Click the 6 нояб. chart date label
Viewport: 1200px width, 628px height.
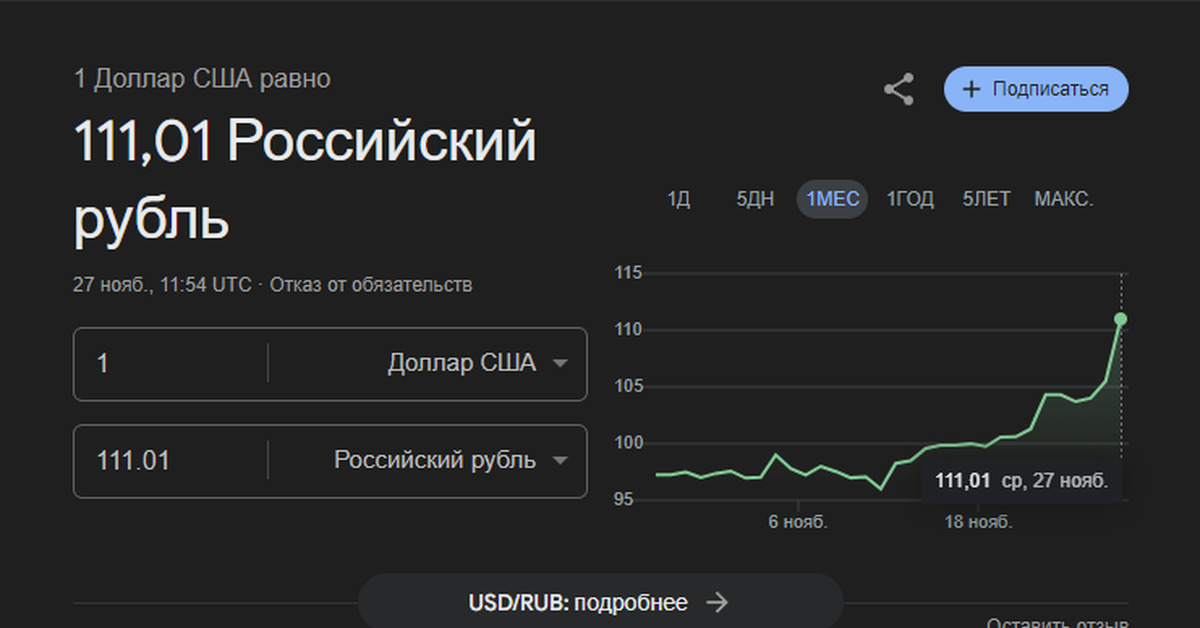(798, 522)
